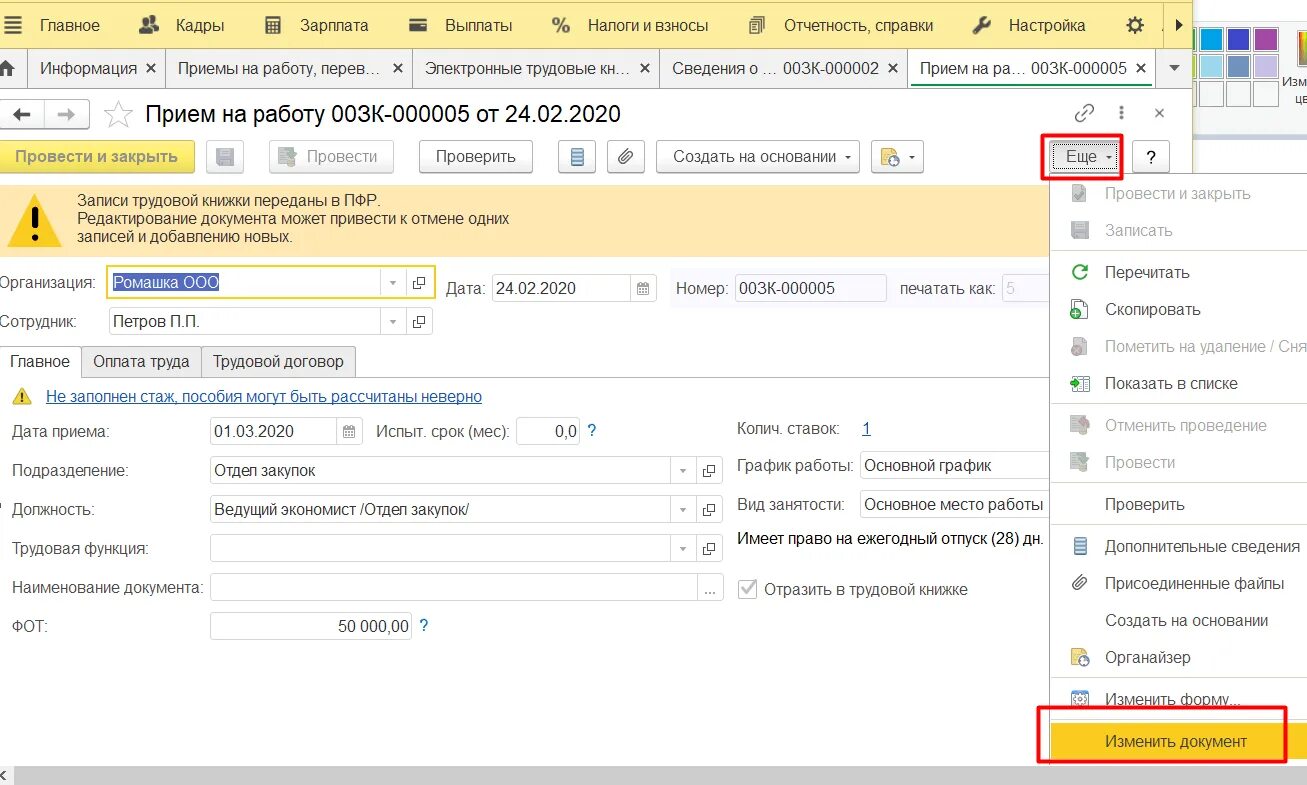
Task: Close the Приемы на работу, перев... tab
Action: (x=398, y=68)
